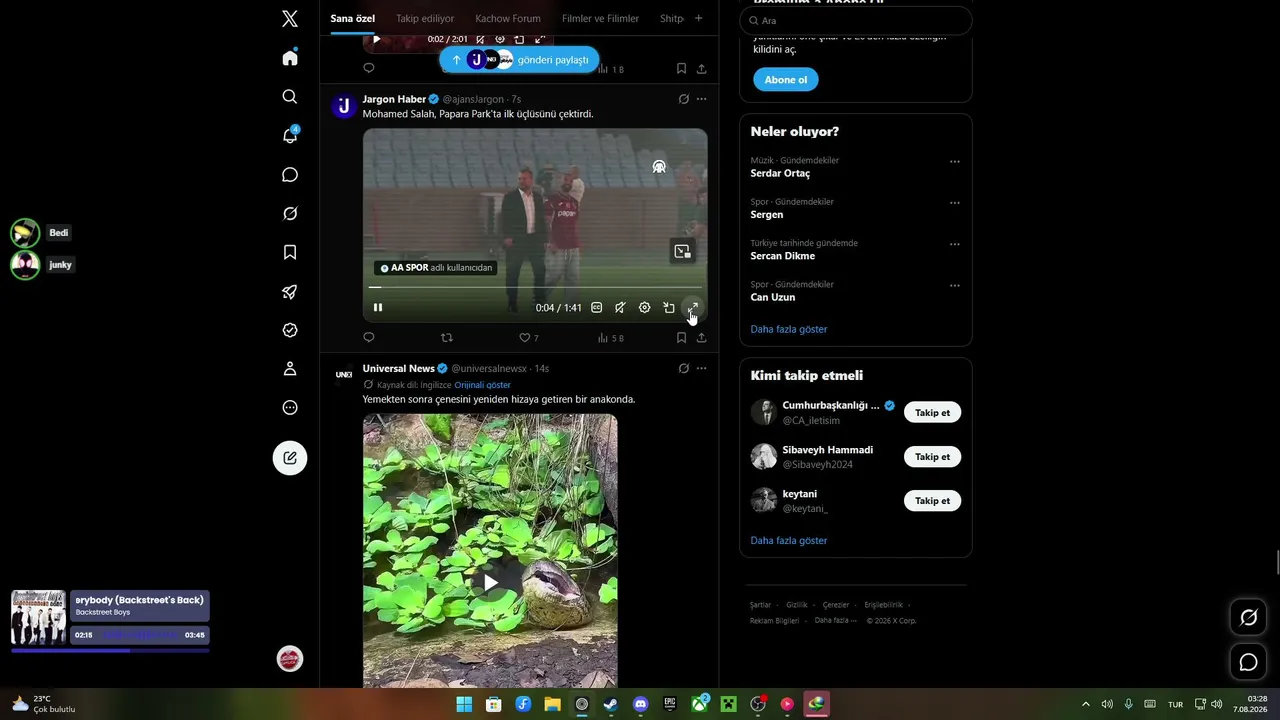Open more options for Can Uzun trend
The image size is (1280, 720).
[955, 285]
